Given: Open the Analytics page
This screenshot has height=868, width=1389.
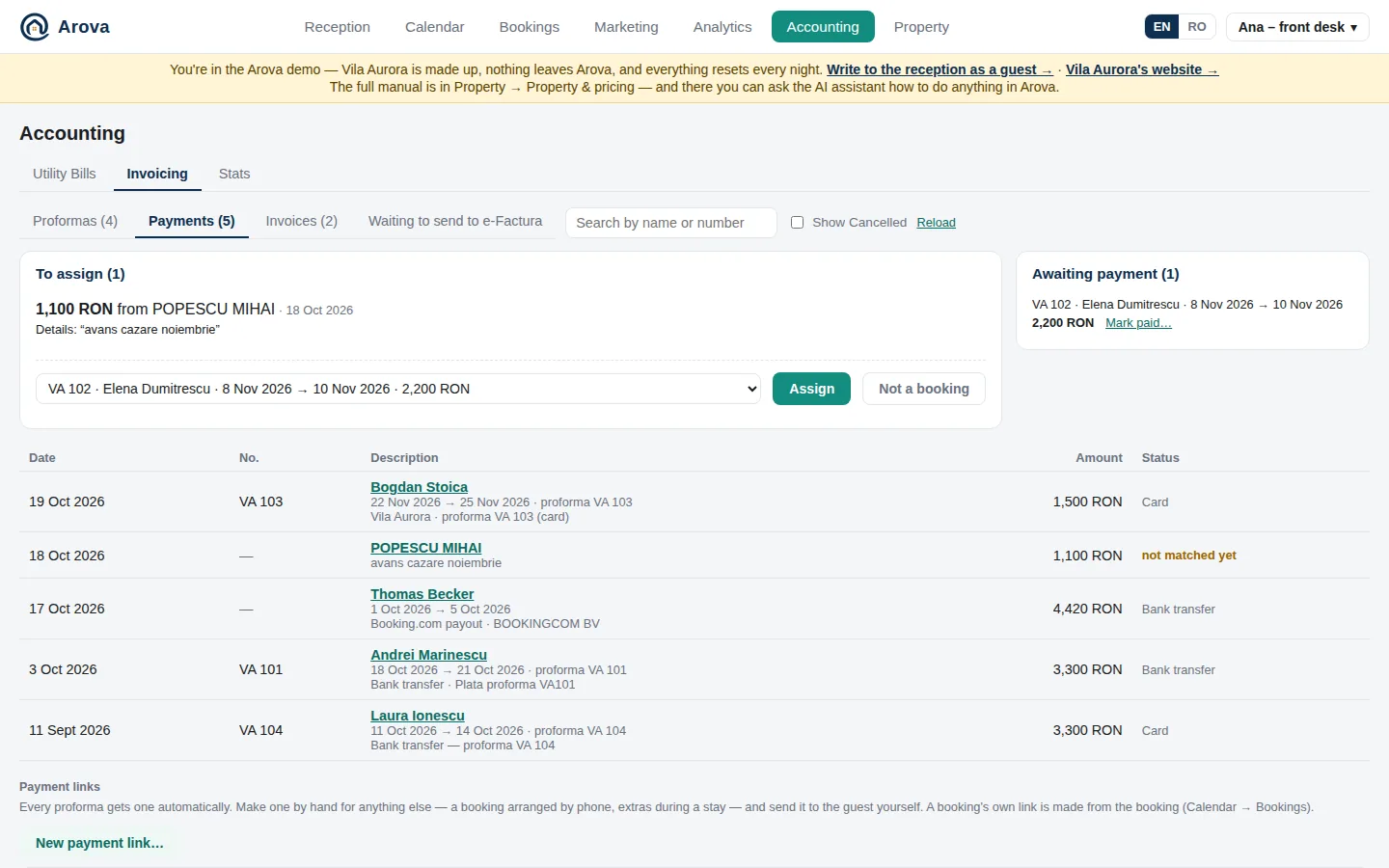Looking at the screenshot, I should (x=722, y=27).
